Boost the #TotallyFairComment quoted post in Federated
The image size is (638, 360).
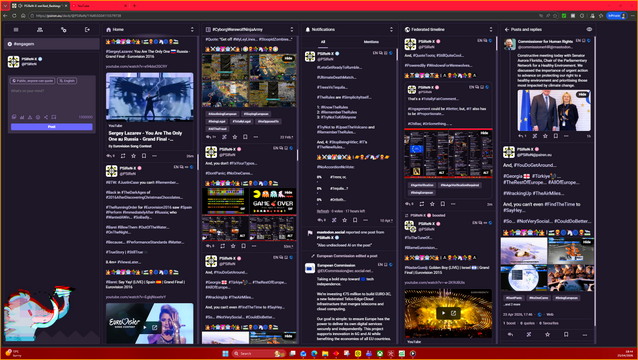[422, 204]
